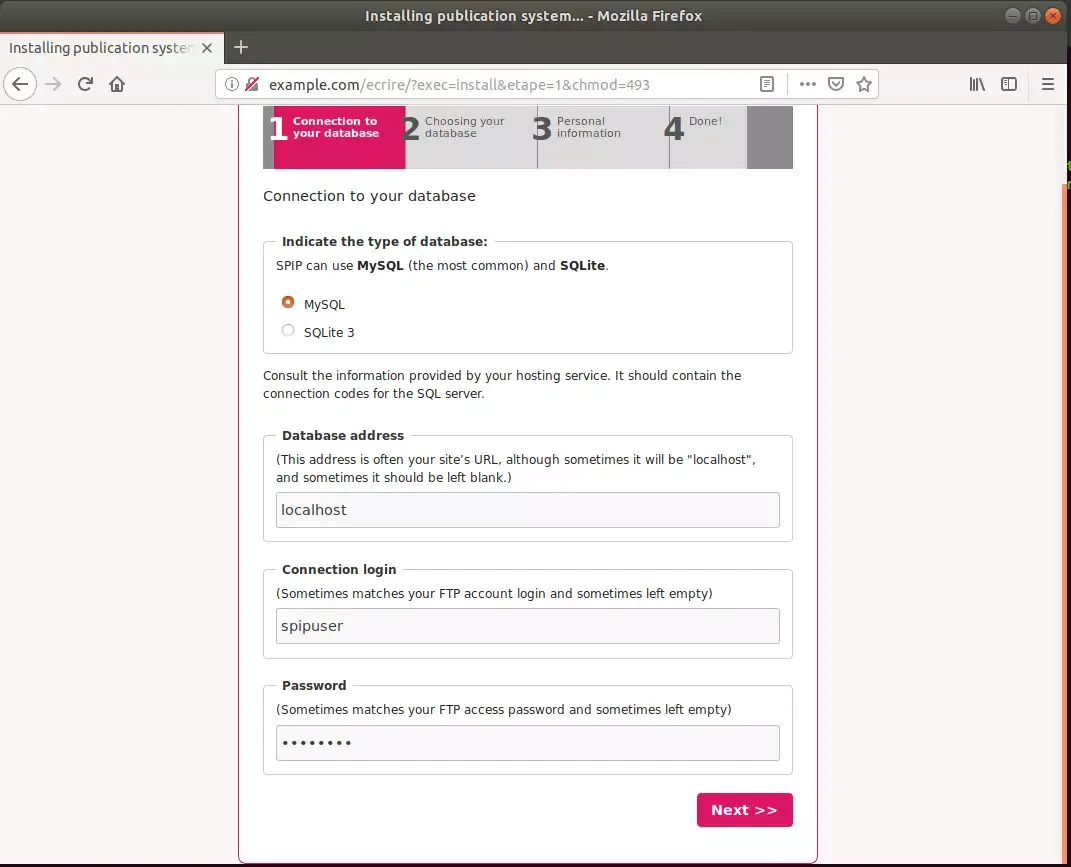Click into the Password field

[x=527, y=743]
